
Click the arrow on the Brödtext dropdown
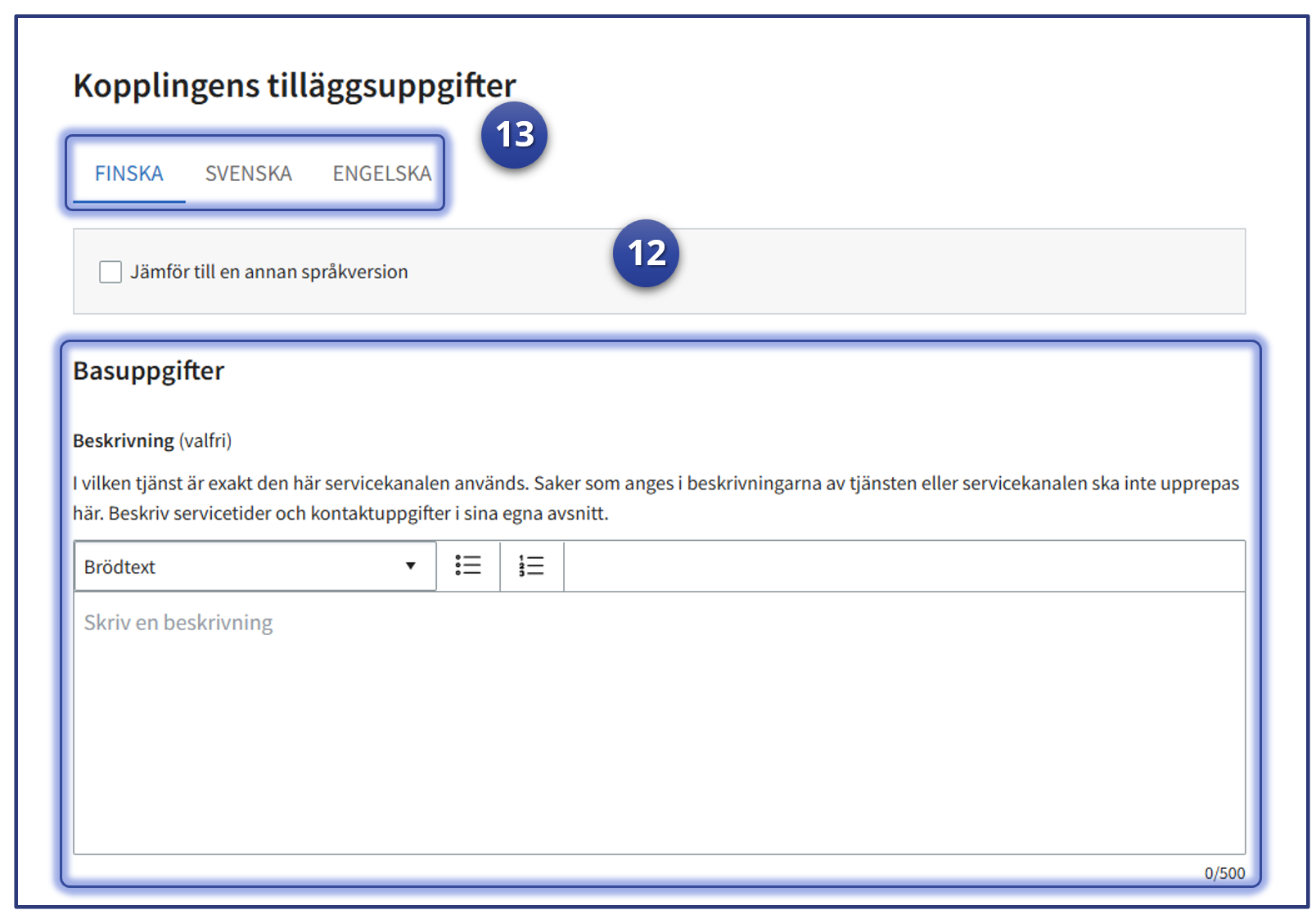click(x=410, y=566)
